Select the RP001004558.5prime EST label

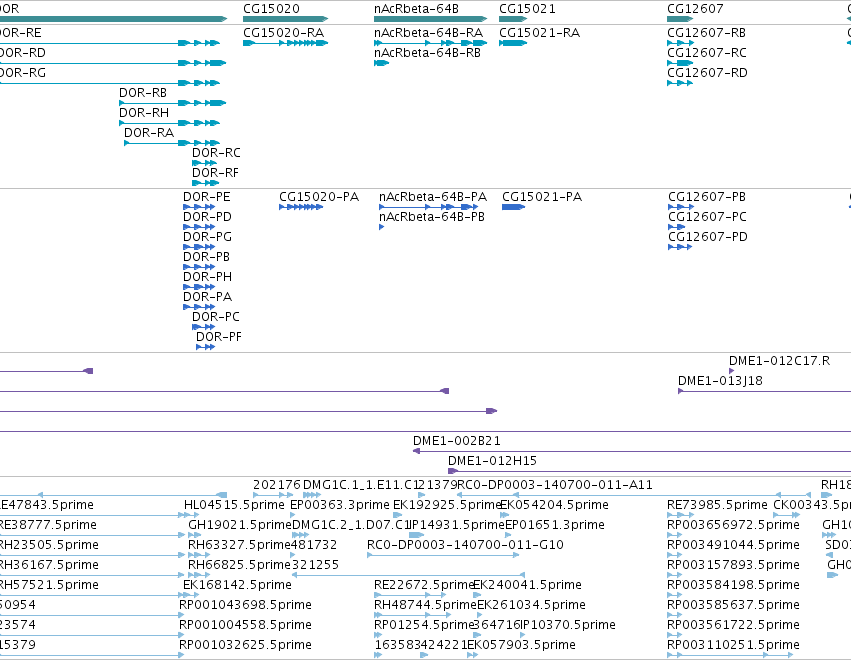point(245,625)
